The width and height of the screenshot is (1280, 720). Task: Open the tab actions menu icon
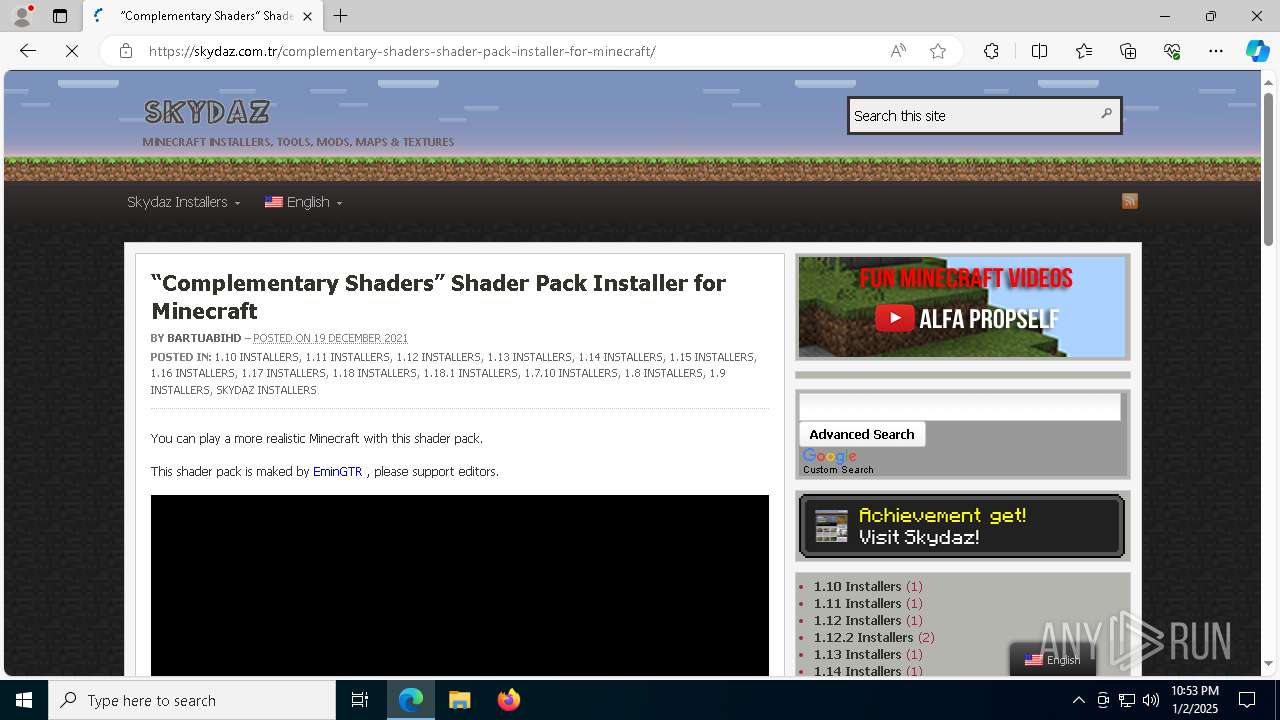click(60, 16)
